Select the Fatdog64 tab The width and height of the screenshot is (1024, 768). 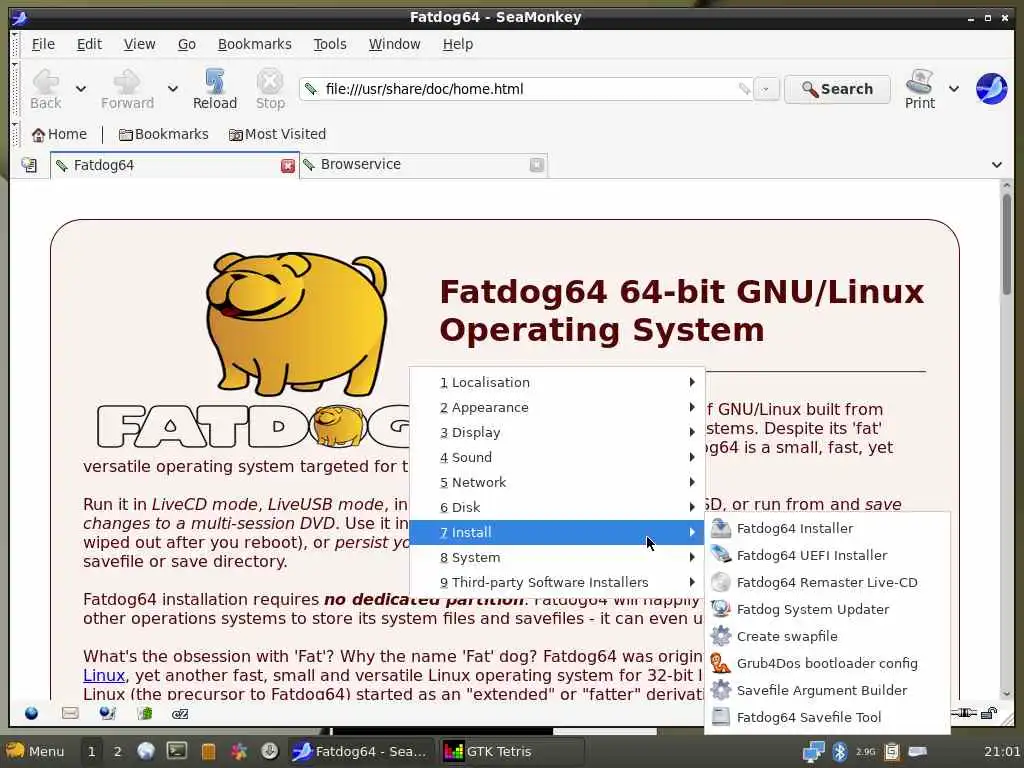click(x=175, y=165)
